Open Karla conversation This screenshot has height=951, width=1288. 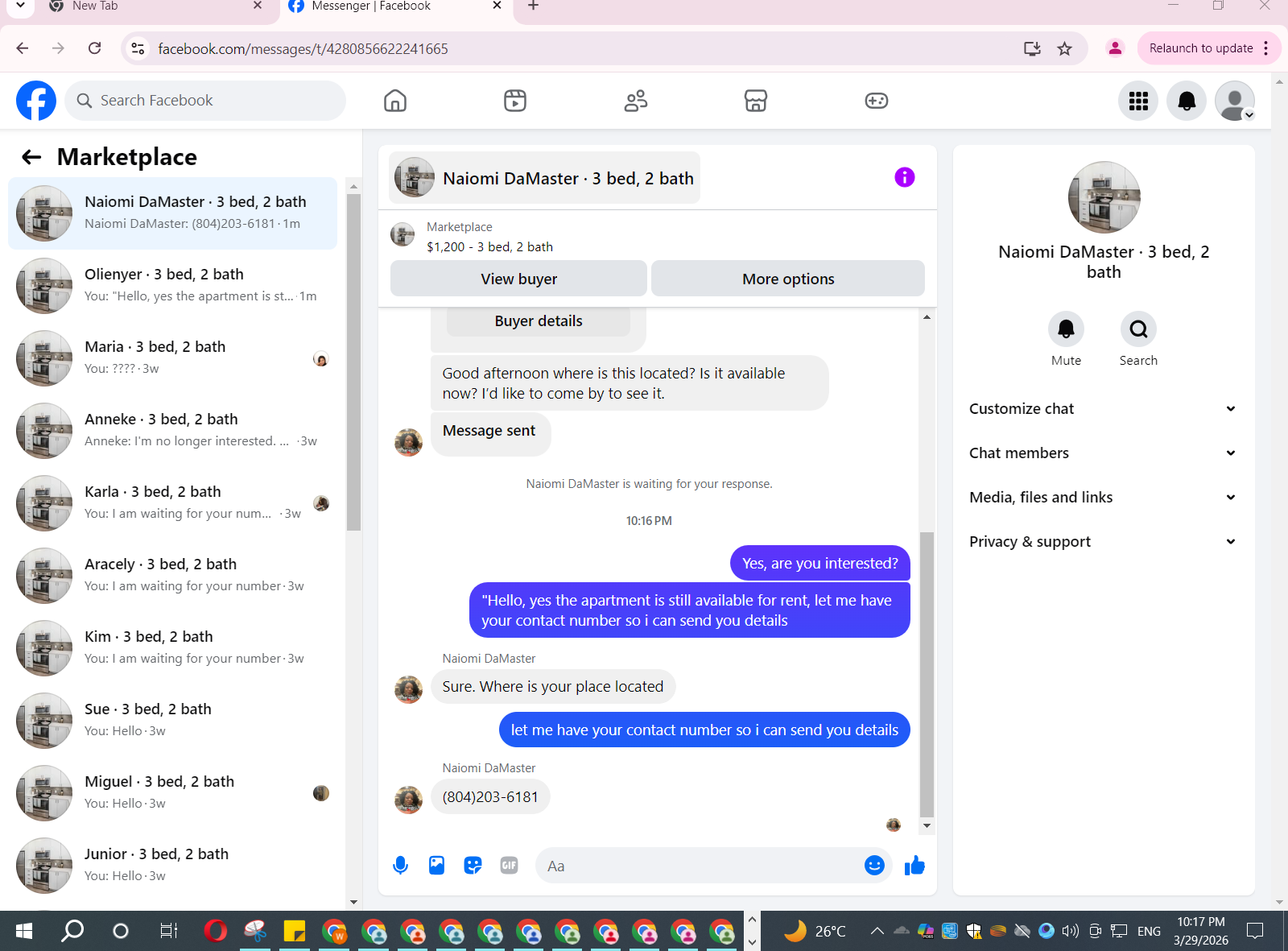[172, 503]
